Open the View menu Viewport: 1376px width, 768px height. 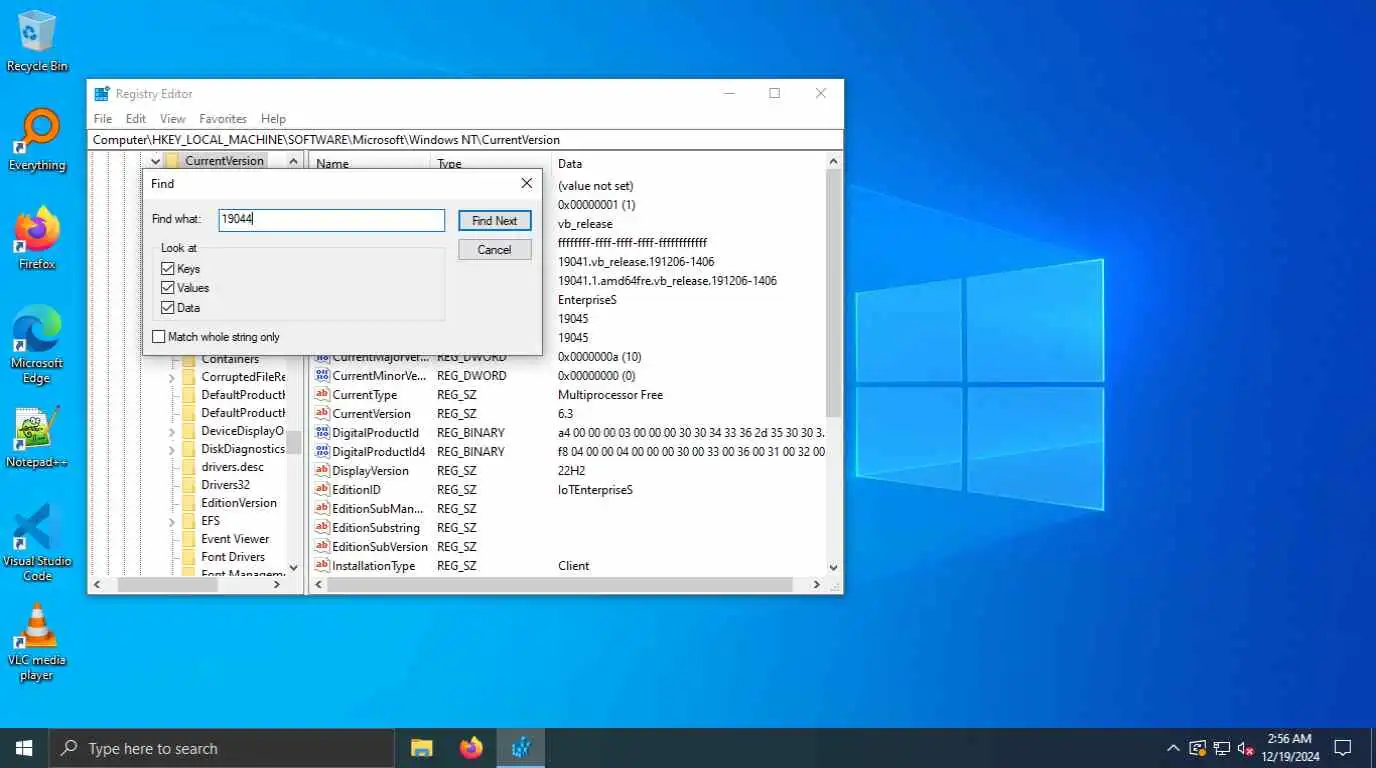pyautogui.click(x=173, y=118)
